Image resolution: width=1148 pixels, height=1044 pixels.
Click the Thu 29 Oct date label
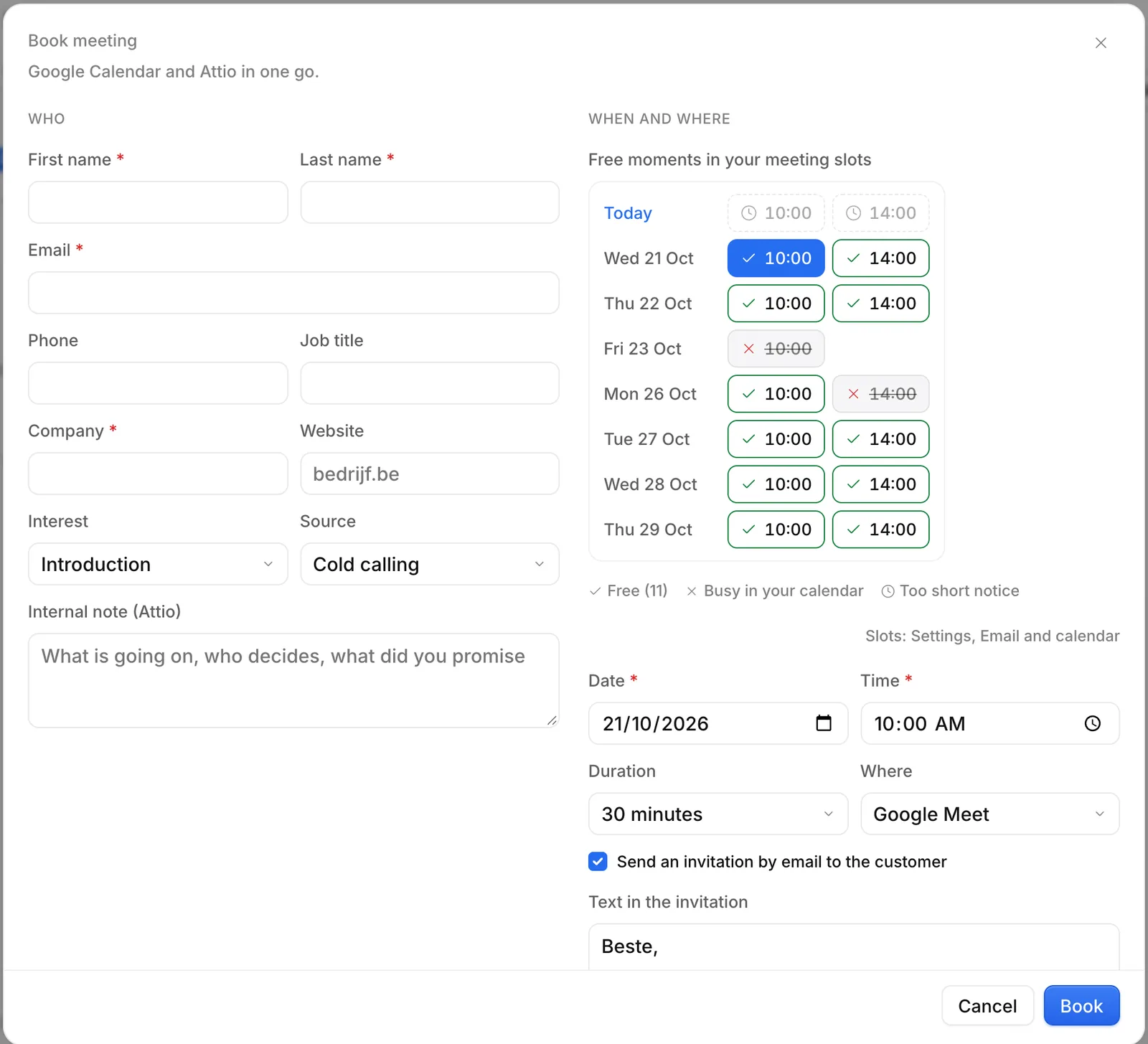click(x=648, y=530)
